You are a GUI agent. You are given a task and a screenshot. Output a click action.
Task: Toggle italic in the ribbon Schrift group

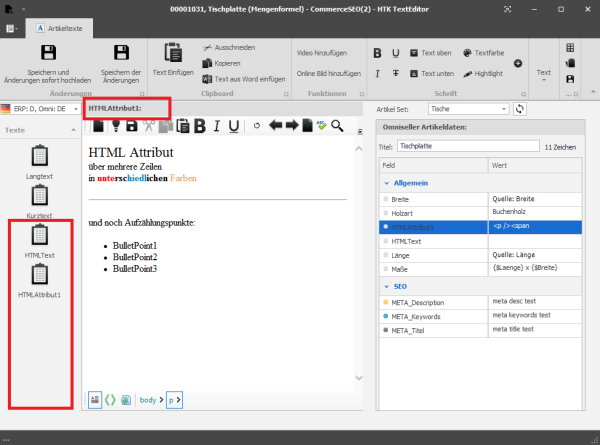377,73
